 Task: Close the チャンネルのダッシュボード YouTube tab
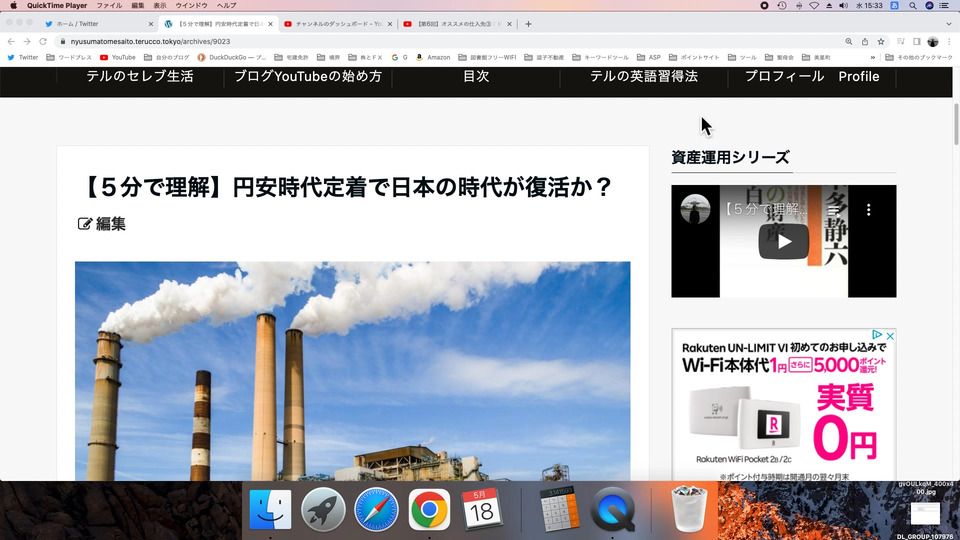point(390,24)
